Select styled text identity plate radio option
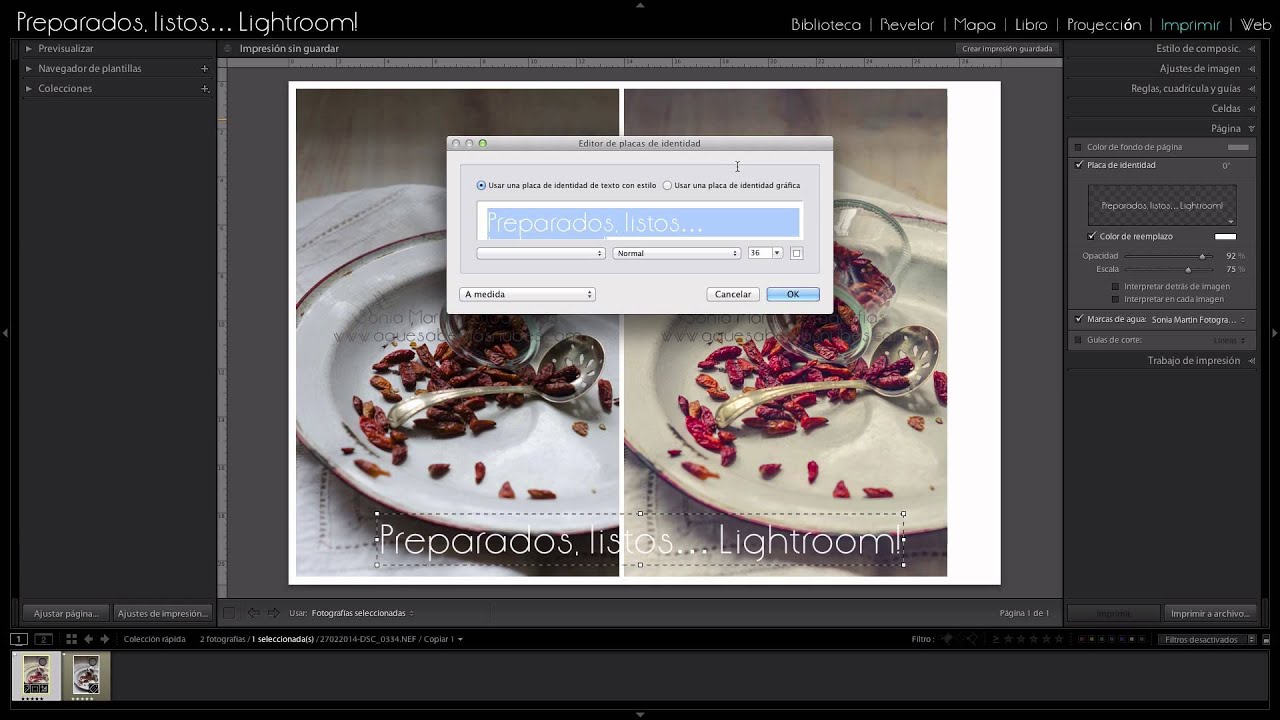 click(481, 185)
